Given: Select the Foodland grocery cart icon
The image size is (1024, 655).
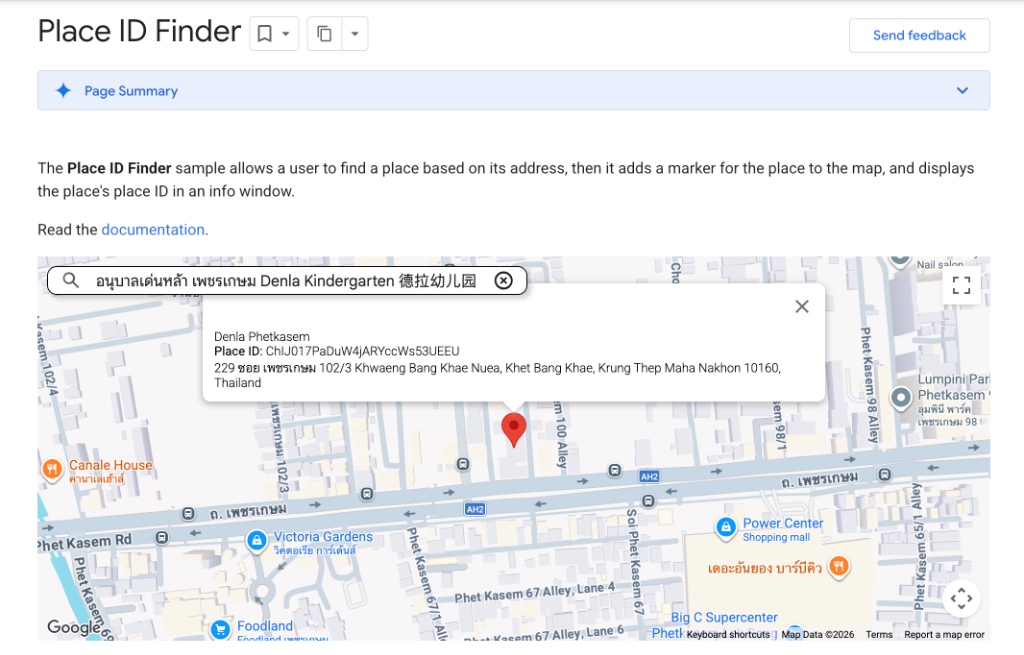Looking at the screenshot, I should tap(221, 630).
